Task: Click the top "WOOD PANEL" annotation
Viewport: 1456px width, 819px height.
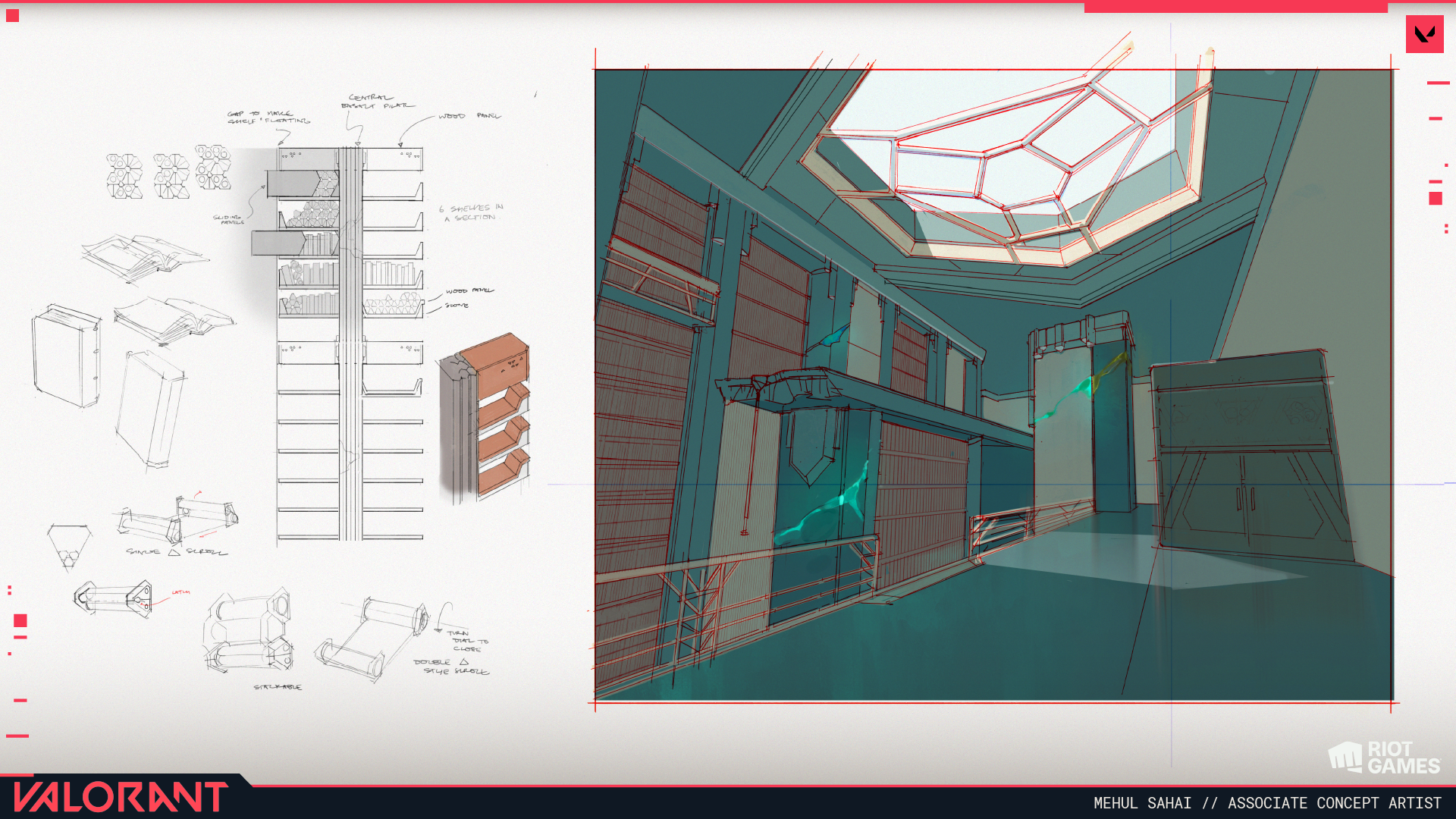Action: pos(469,116)
